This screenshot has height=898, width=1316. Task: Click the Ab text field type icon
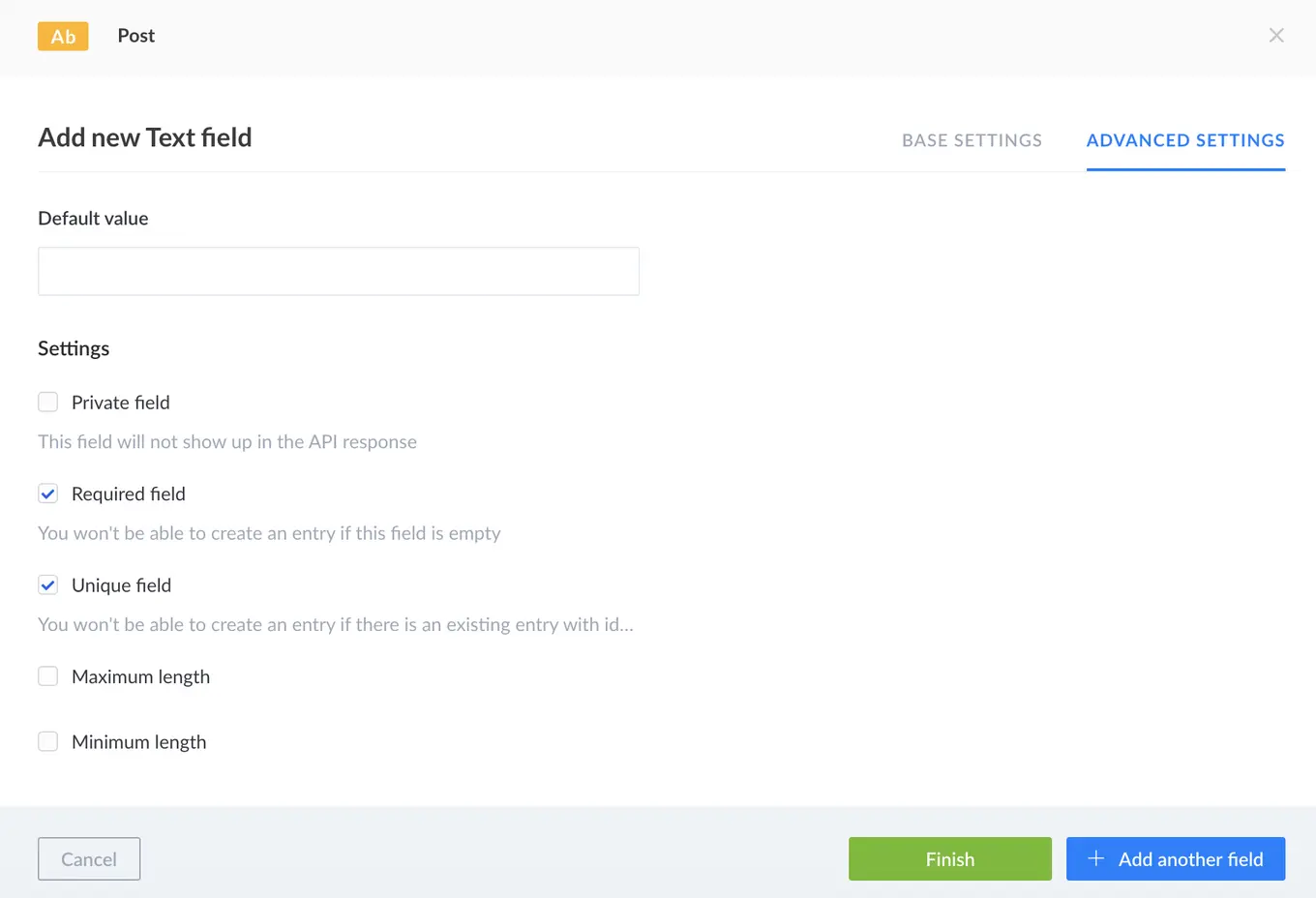[x=62, y=36]
